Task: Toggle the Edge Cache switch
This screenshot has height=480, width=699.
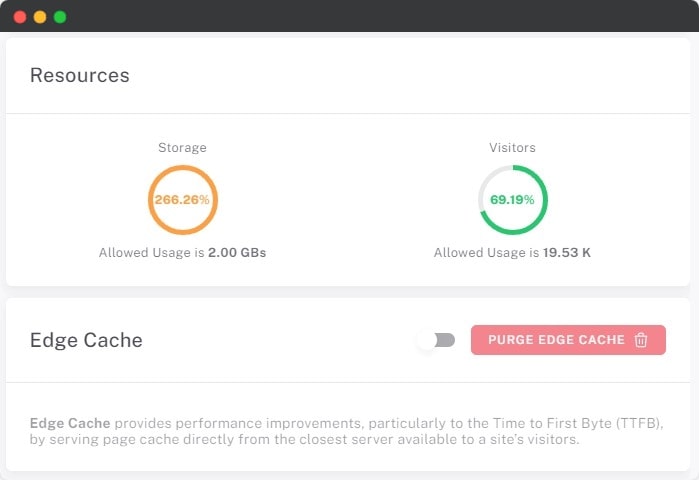Action: pyautogui.click(x=436, y=340)
